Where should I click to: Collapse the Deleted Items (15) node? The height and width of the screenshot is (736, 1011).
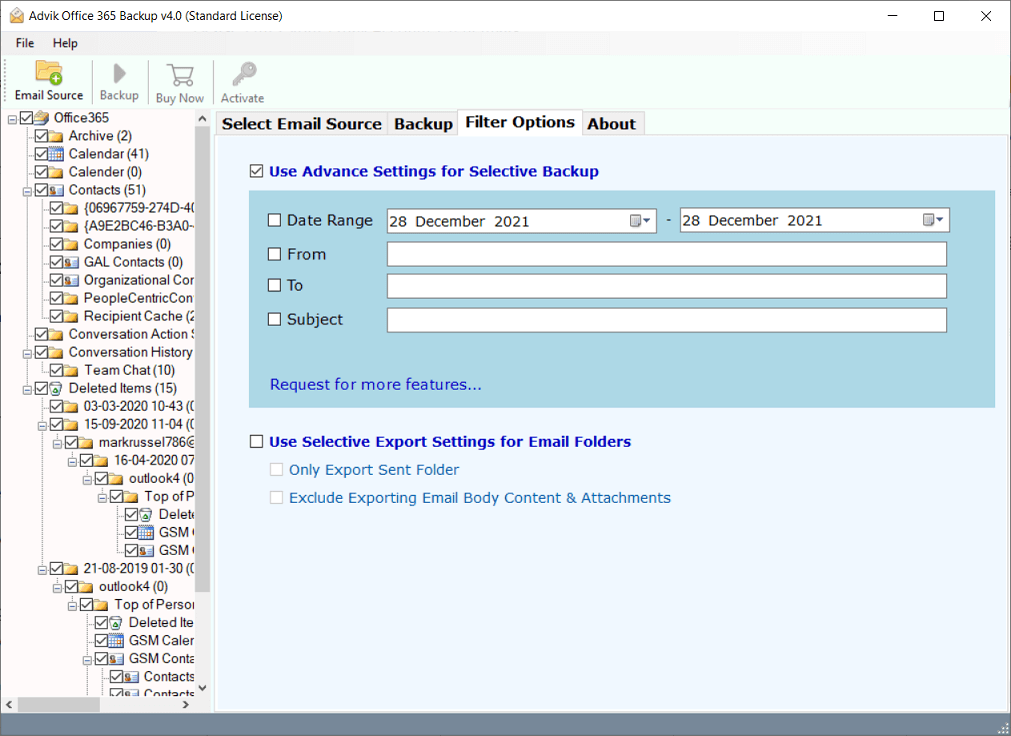(27, 390)
